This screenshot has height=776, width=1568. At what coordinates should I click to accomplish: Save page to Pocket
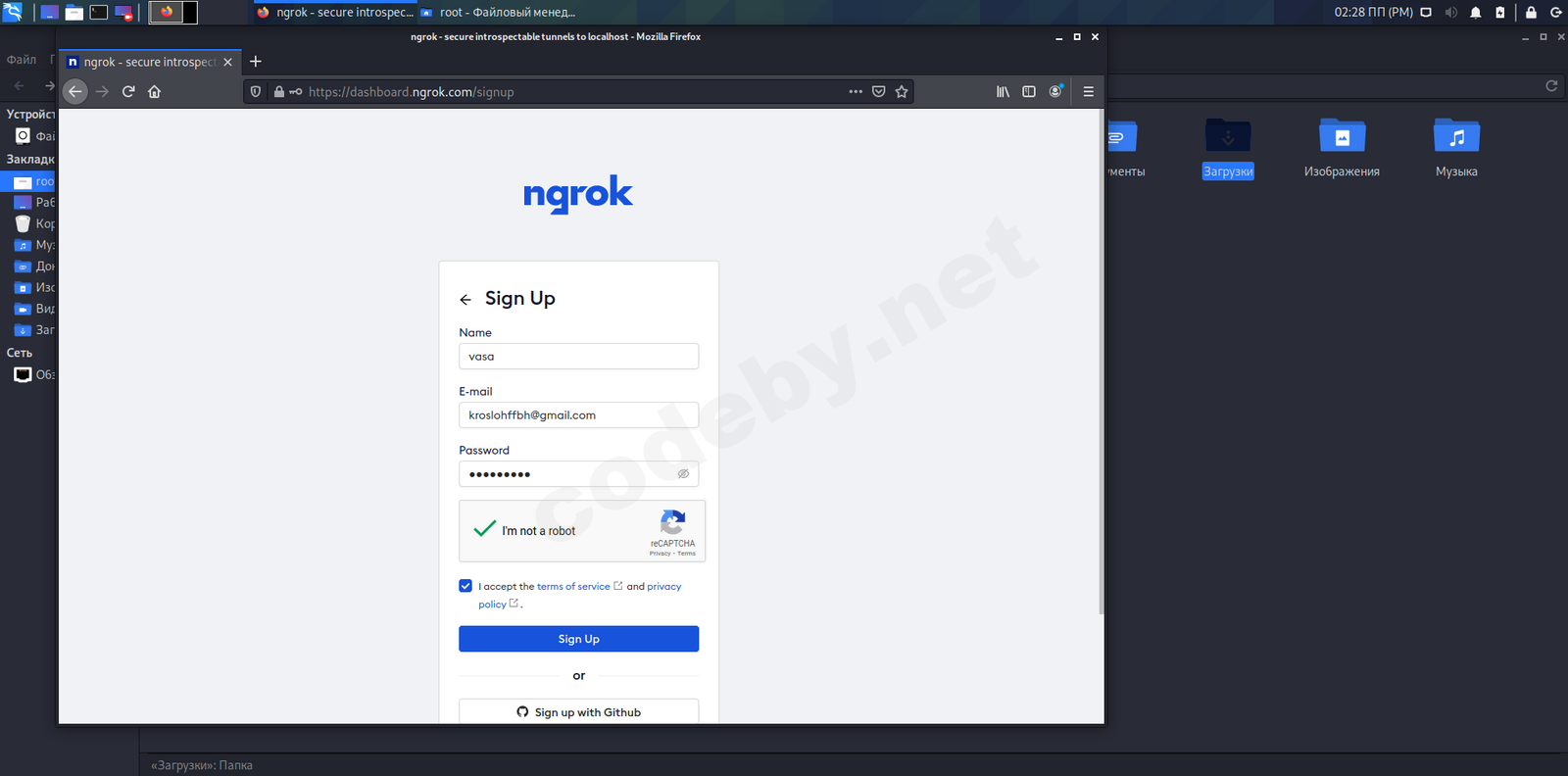pyautogui.click(x=879, y=91)
